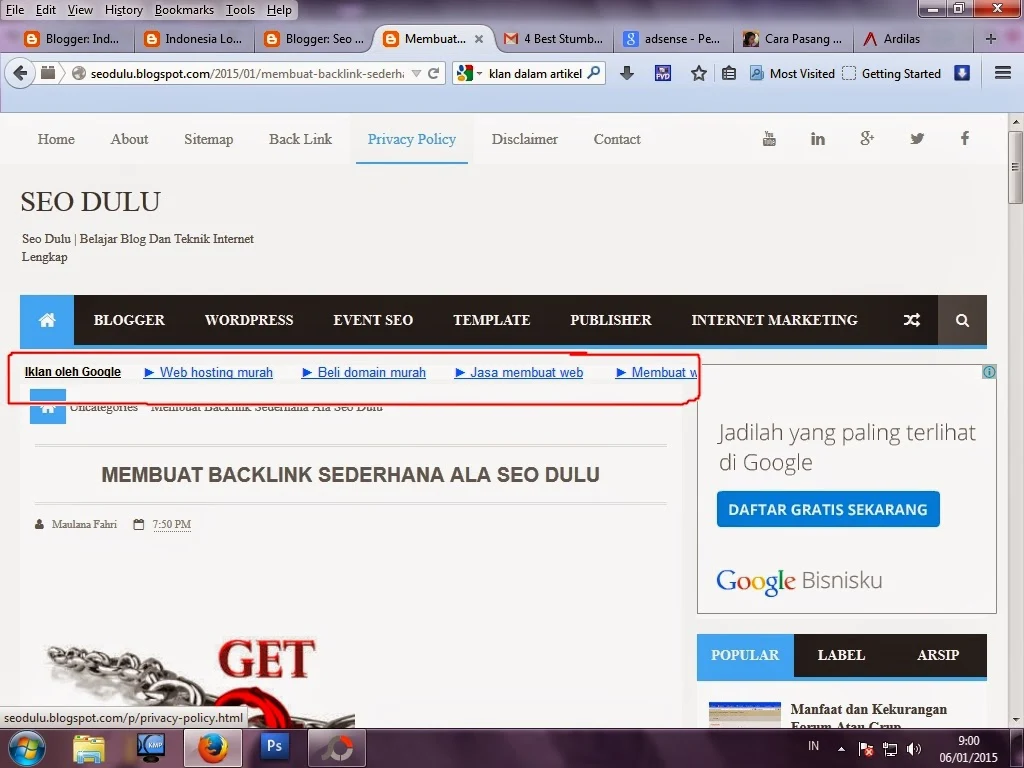
Task: Click the volume speaker tray icon
Action: coord(914,748)
